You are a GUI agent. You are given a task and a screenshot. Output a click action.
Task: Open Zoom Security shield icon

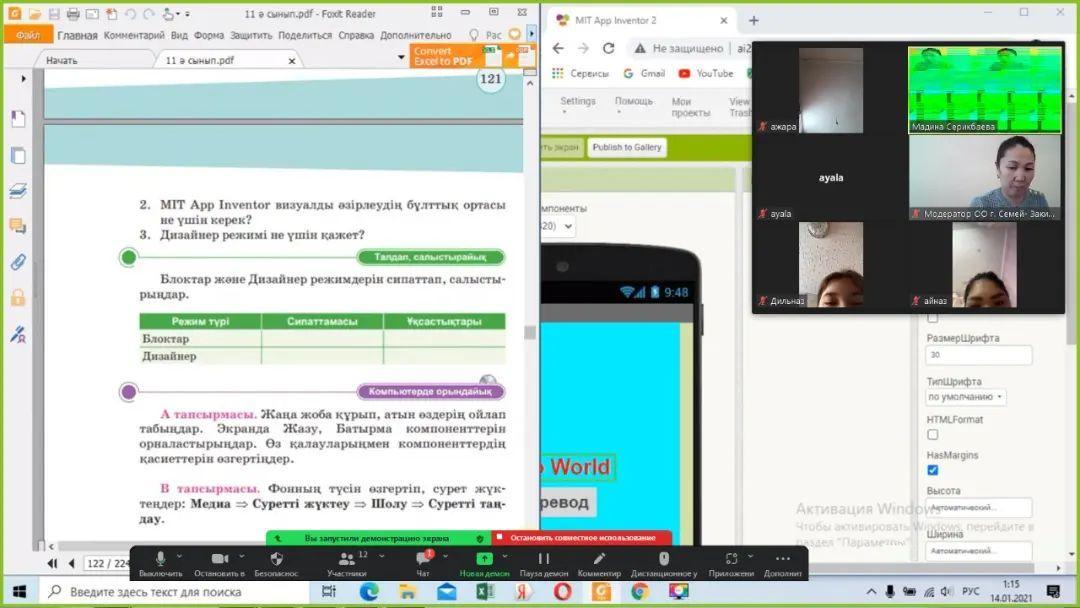pyautogui.click(x=276, y=558)
